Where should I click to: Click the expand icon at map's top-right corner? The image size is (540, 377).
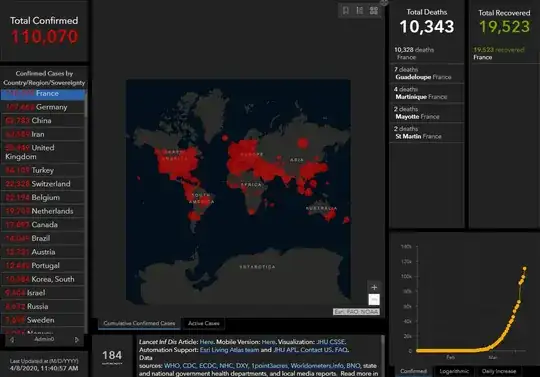(384, 2)
